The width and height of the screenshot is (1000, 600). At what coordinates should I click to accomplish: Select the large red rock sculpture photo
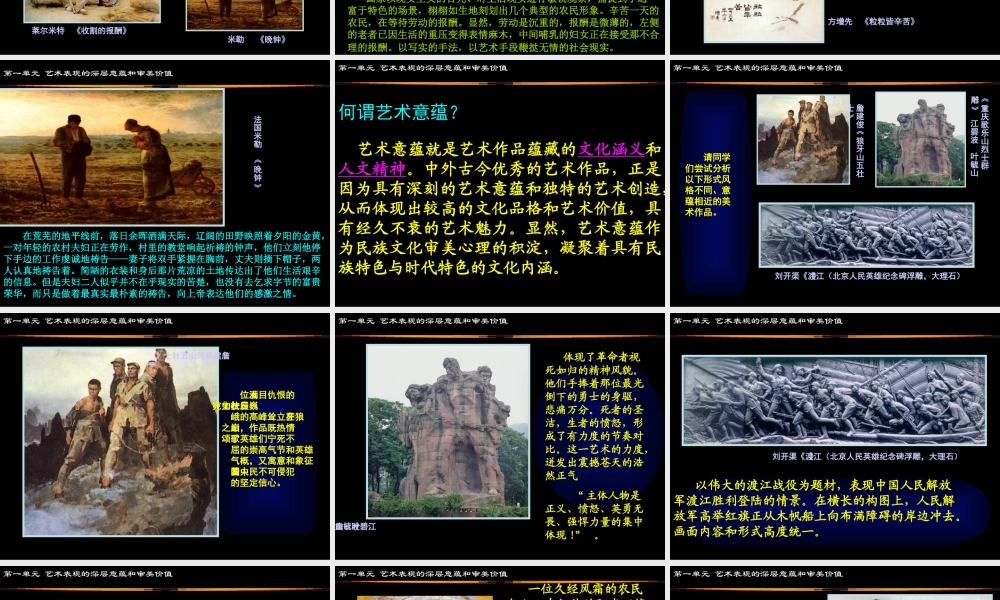click(x=448, y=431)
